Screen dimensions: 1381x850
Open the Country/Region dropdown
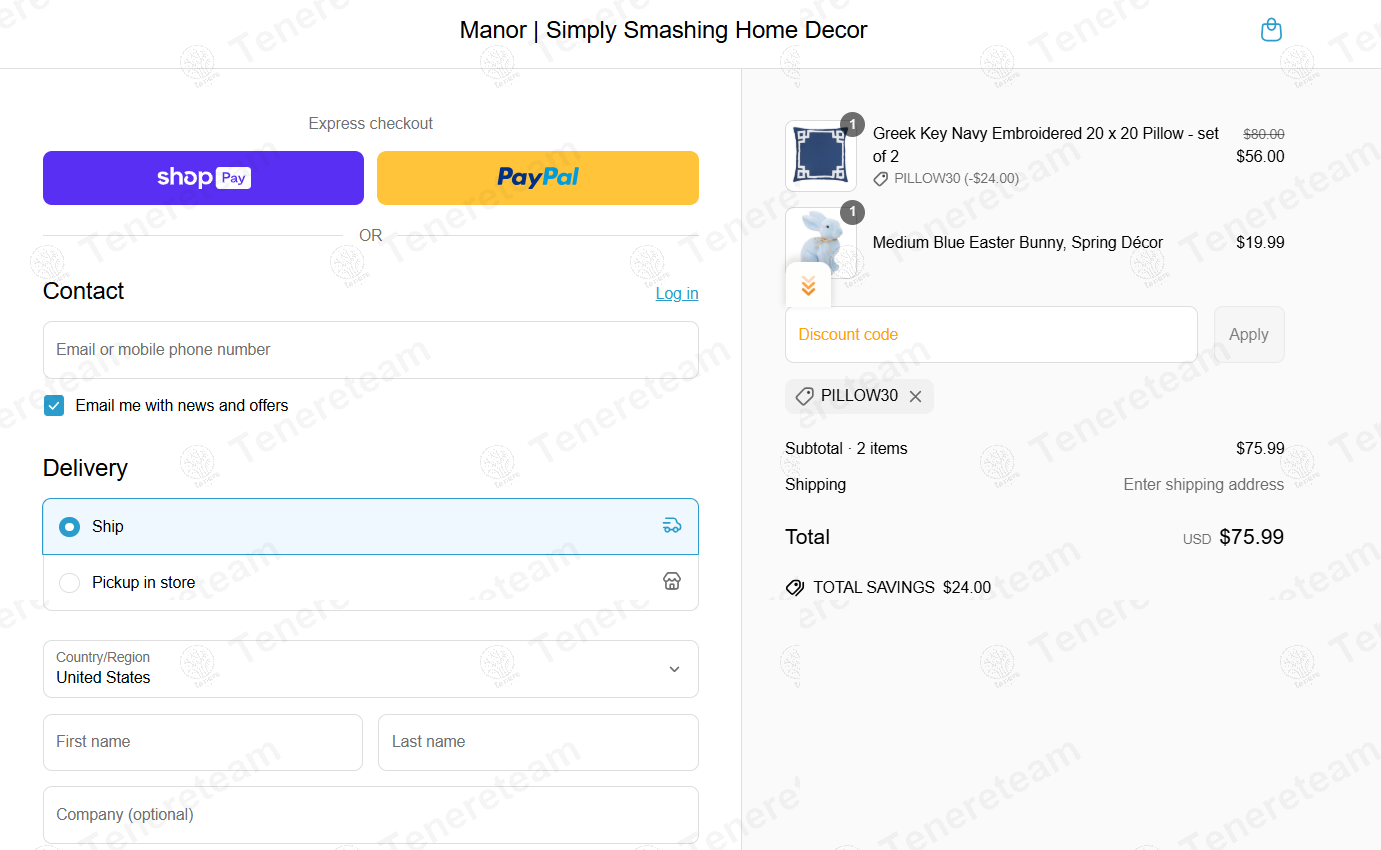pyautogui.click(x=371, y=669)
